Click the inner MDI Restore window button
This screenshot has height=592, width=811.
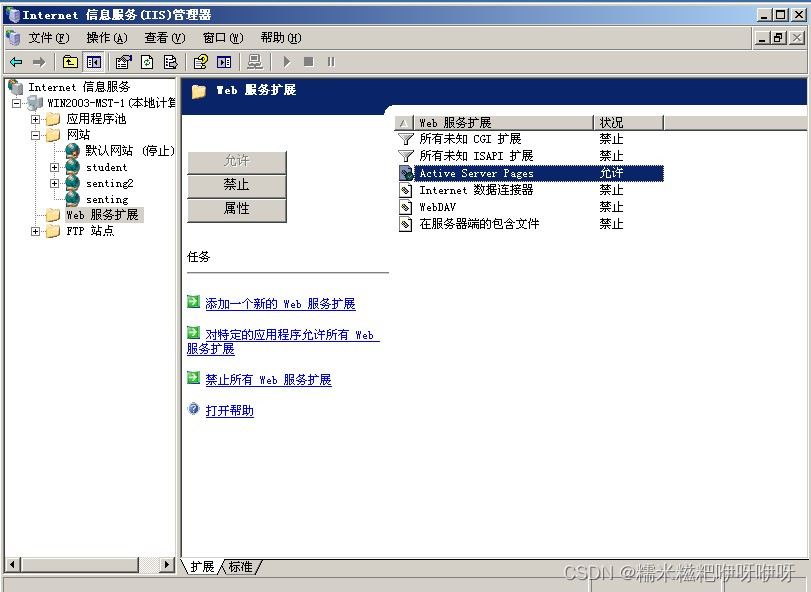tap(778, 38)
